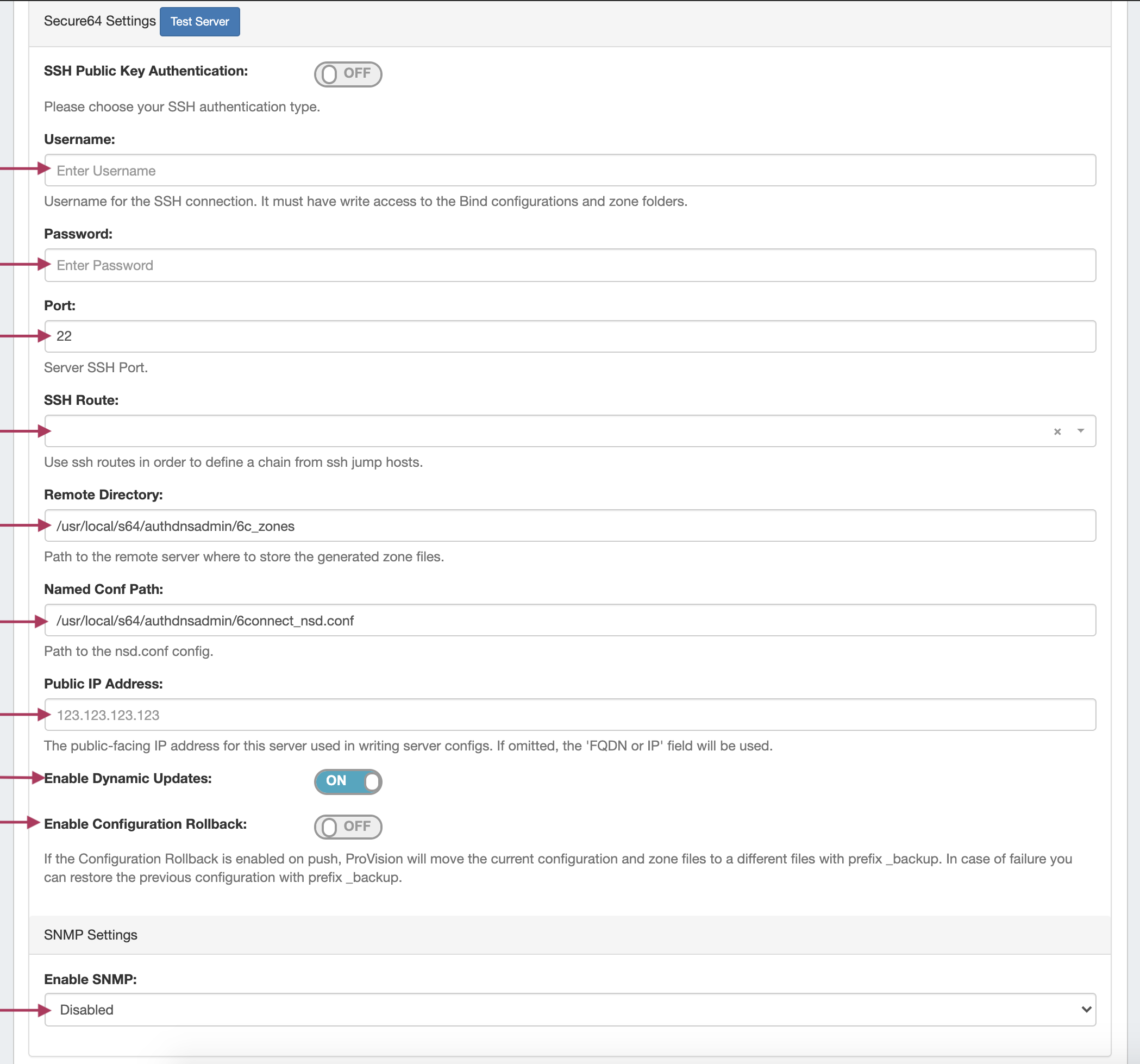
Task: Open the Enable SNMP dropdown
Action: (570, 1010)
